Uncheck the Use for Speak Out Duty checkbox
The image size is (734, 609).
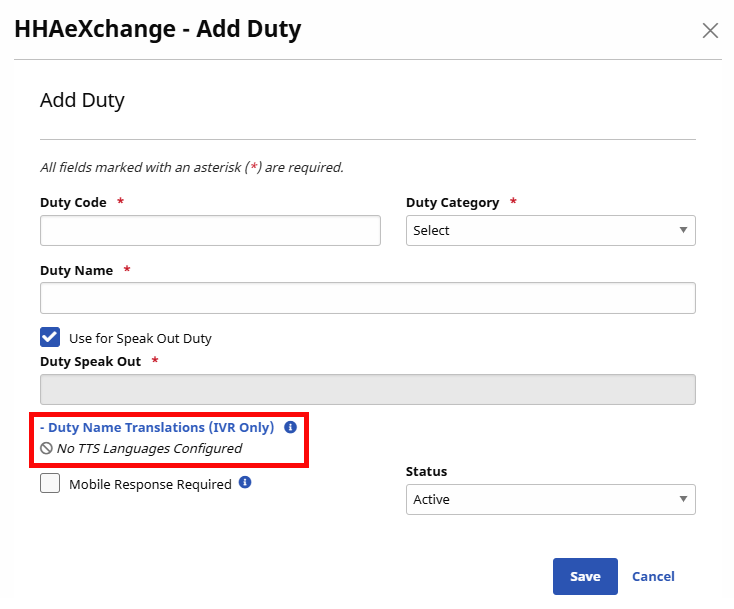50,337
